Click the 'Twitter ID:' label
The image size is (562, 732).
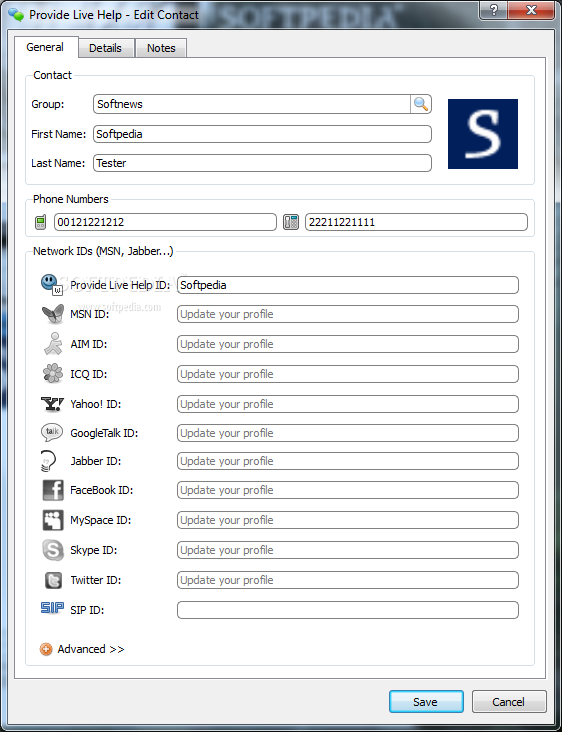96,580
